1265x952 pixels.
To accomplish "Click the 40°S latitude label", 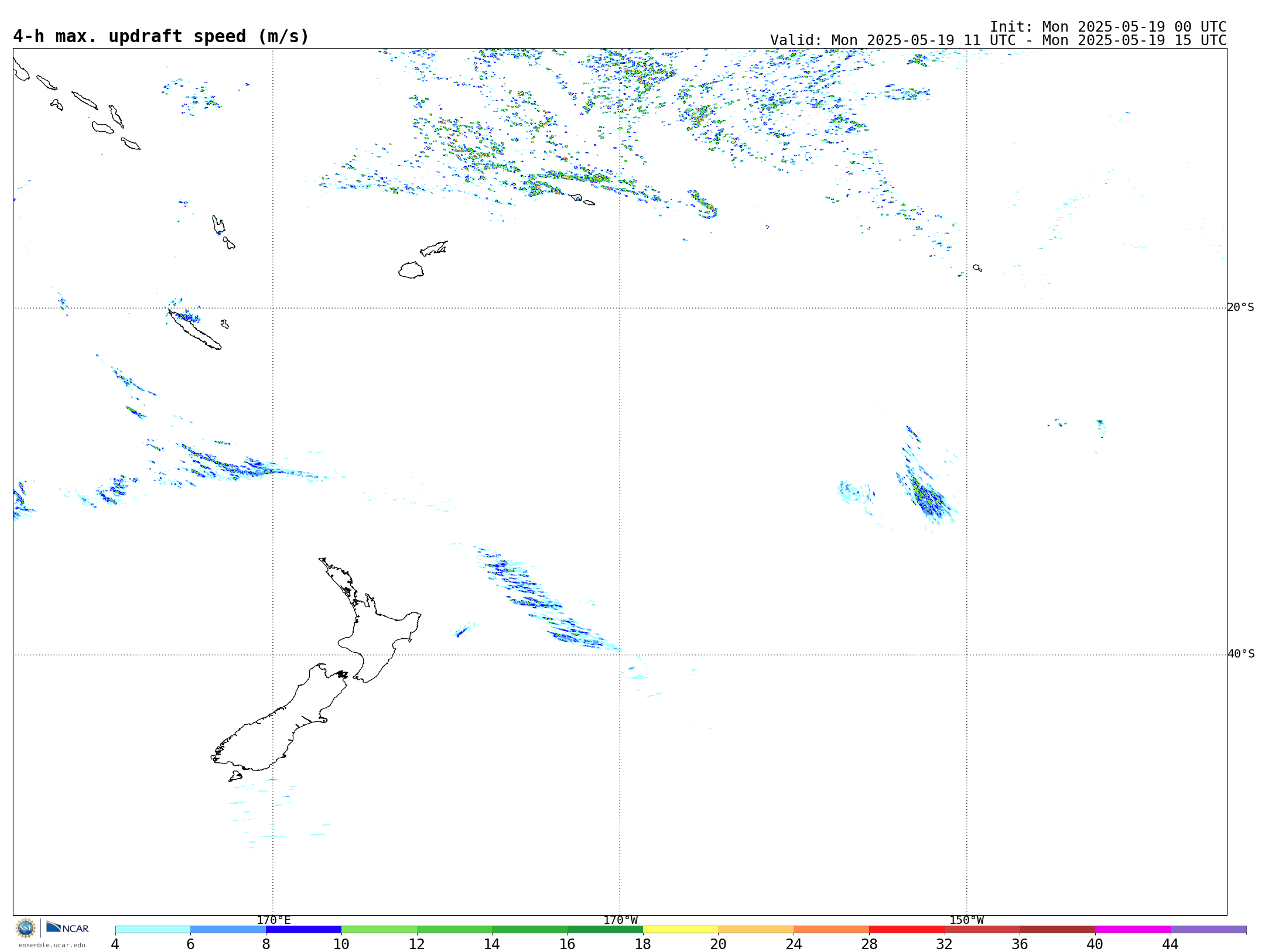I will pos(1241,654).
